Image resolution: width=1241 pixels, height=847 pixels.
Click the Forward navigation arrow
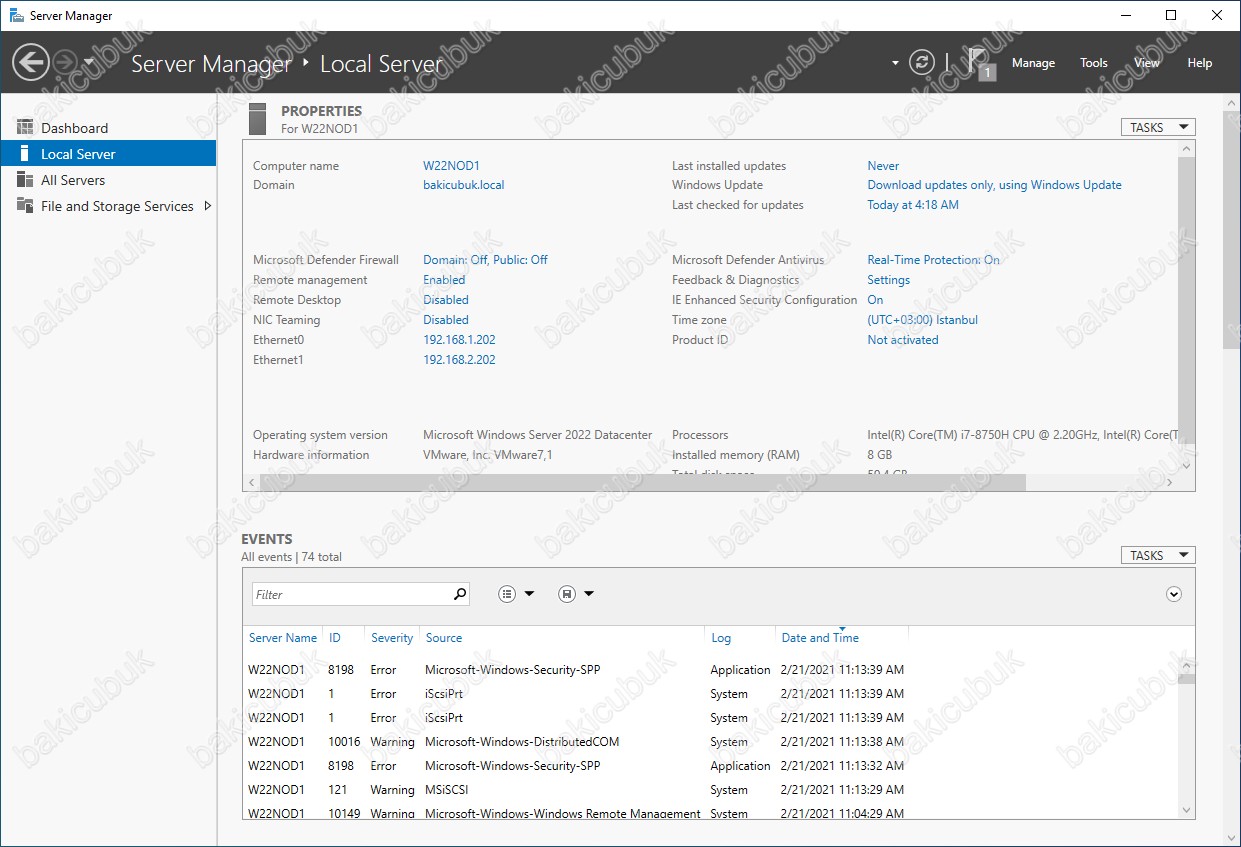coord(64,63)
